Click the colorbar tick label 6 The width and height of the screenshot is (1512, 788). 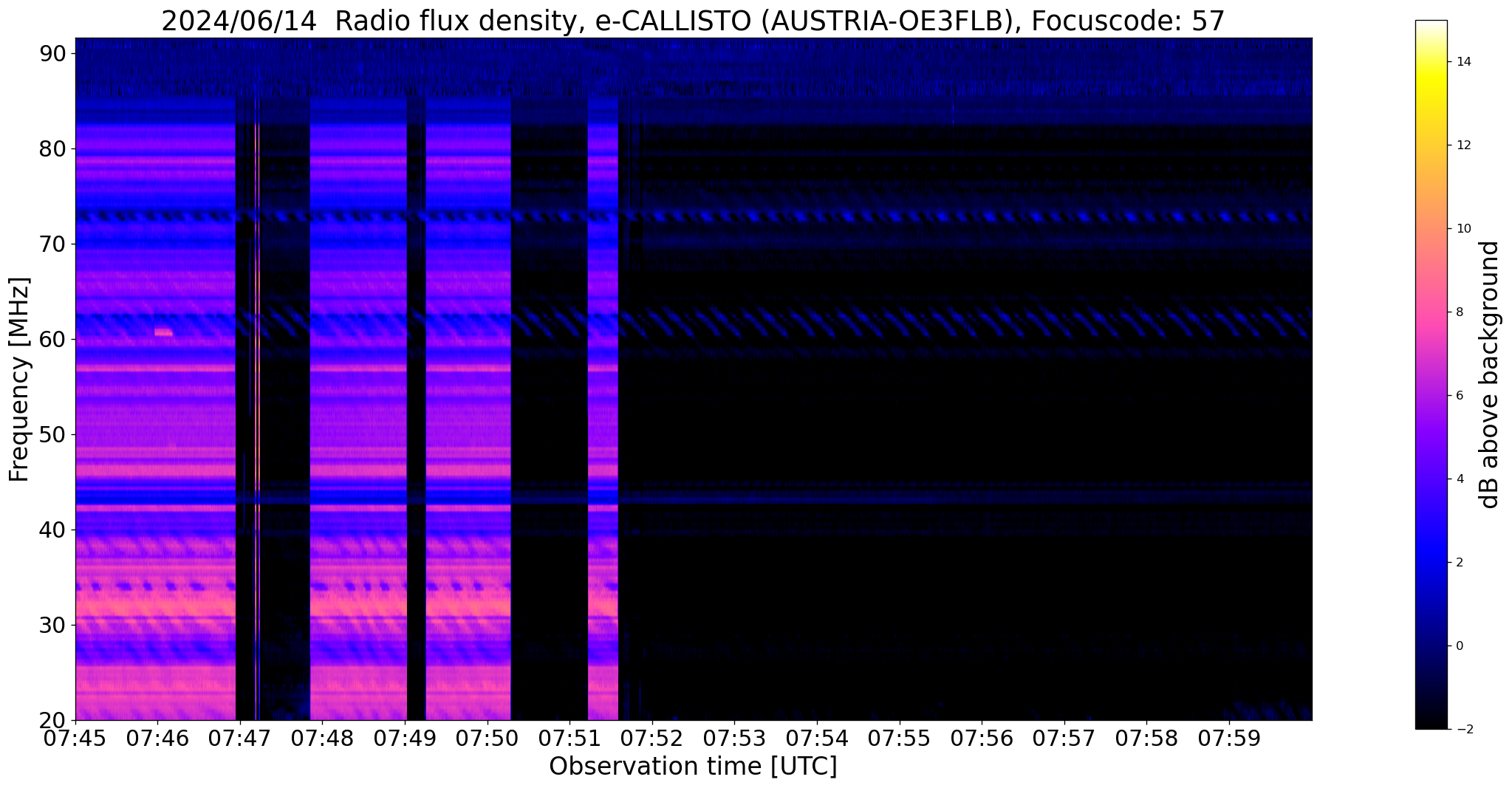[x=1460, y=396]
